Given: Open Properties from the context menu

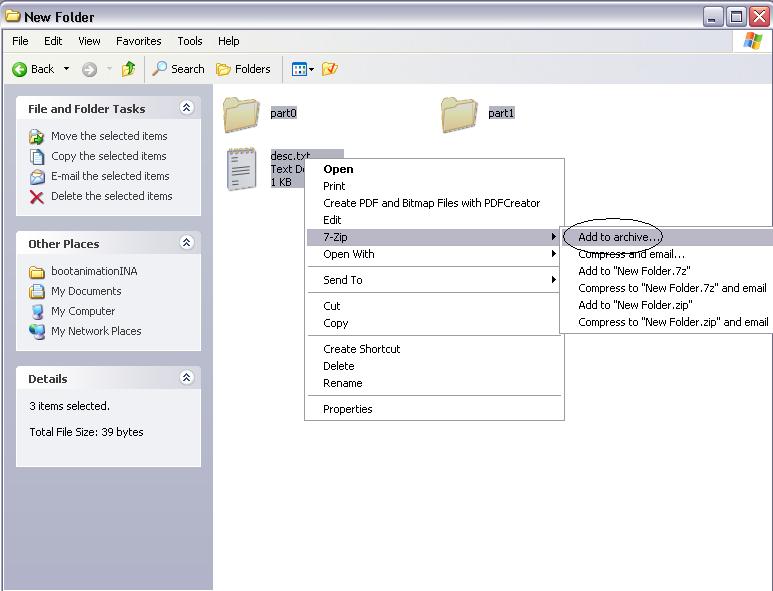Looking at the screenshot, I should point(434,409).
